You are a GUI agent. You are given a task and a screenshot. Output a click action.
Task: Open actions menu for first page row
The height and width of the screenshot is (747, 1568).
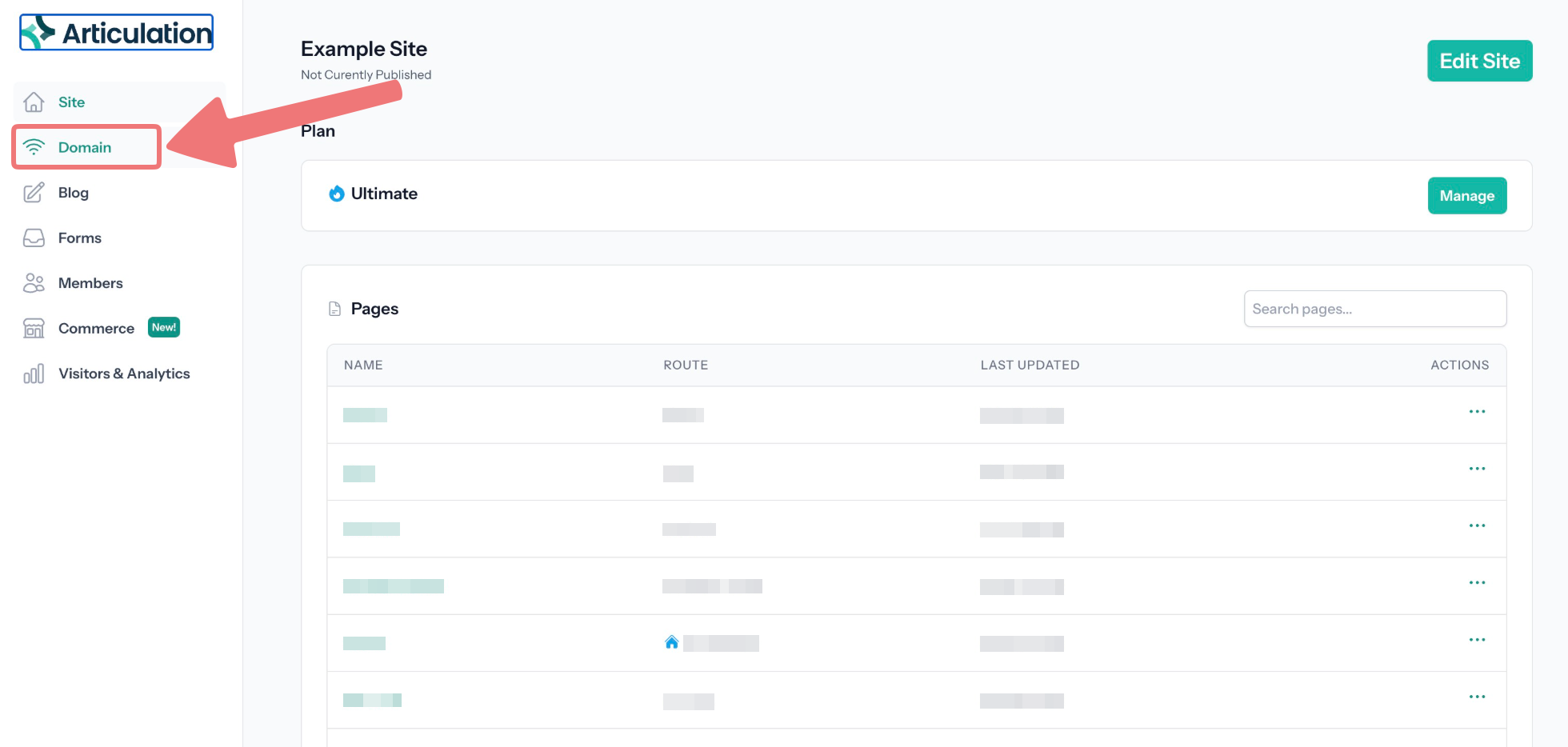coord(1477,412)
